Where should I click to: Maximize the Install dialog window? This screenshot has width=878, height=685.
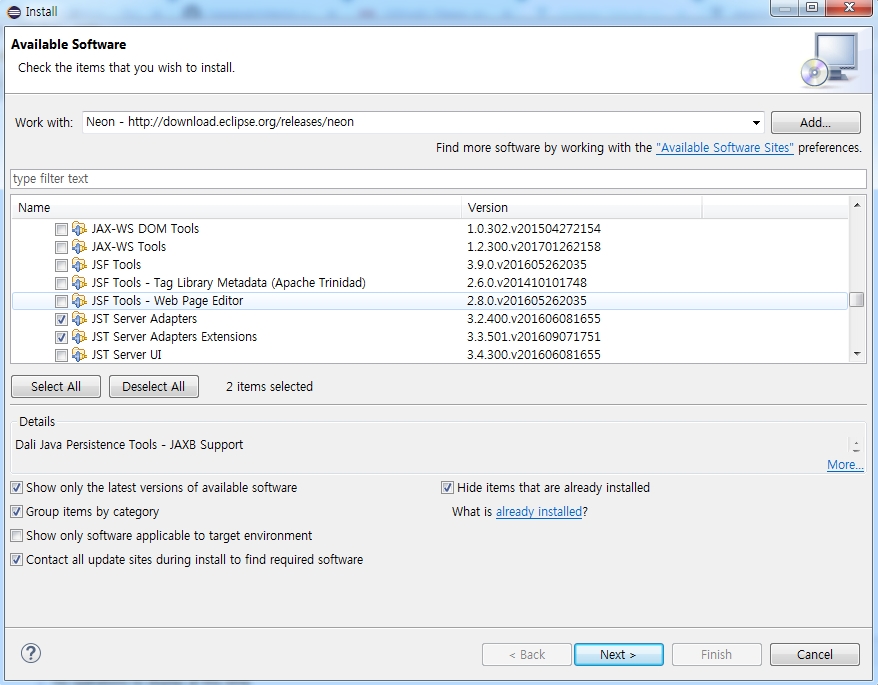(x=812, y=8)
